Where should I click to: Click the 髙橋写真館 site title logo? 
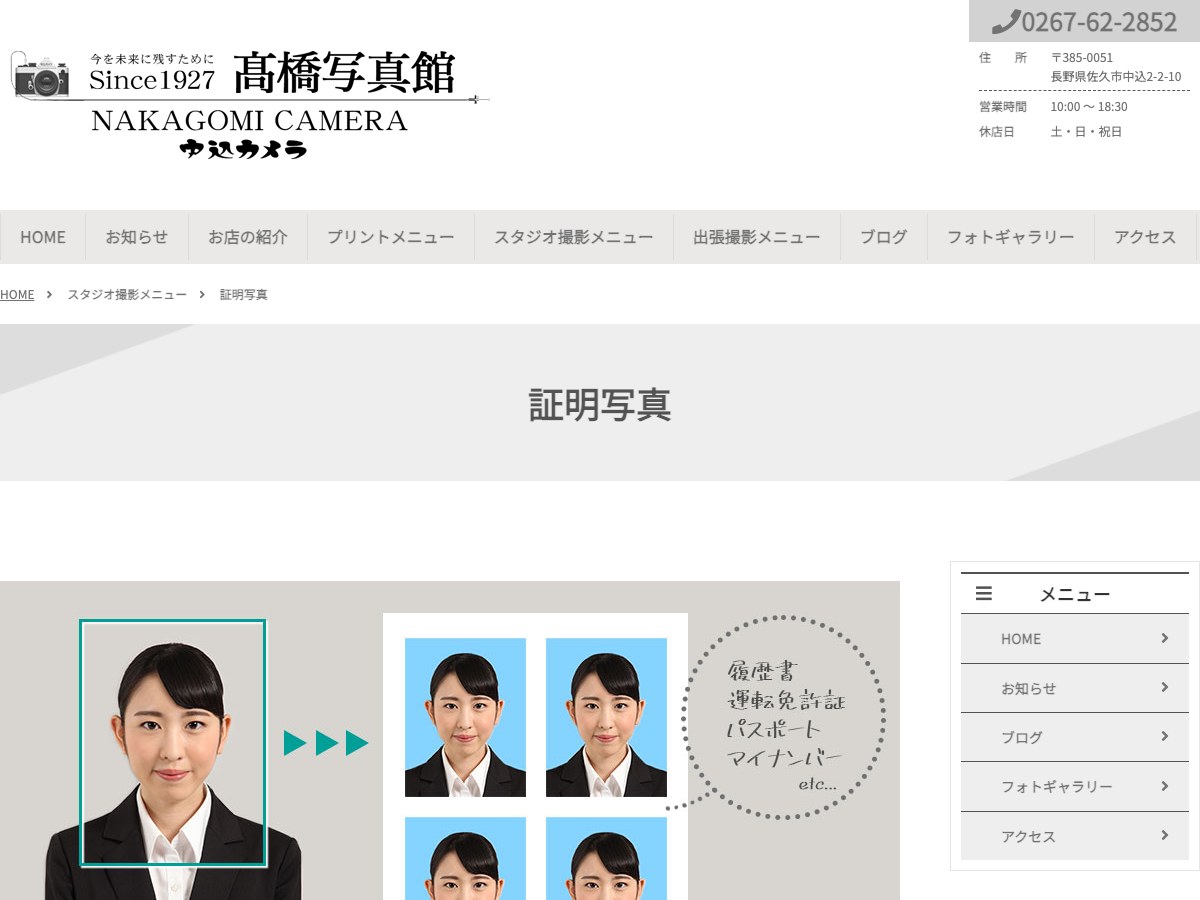point(344,72)
